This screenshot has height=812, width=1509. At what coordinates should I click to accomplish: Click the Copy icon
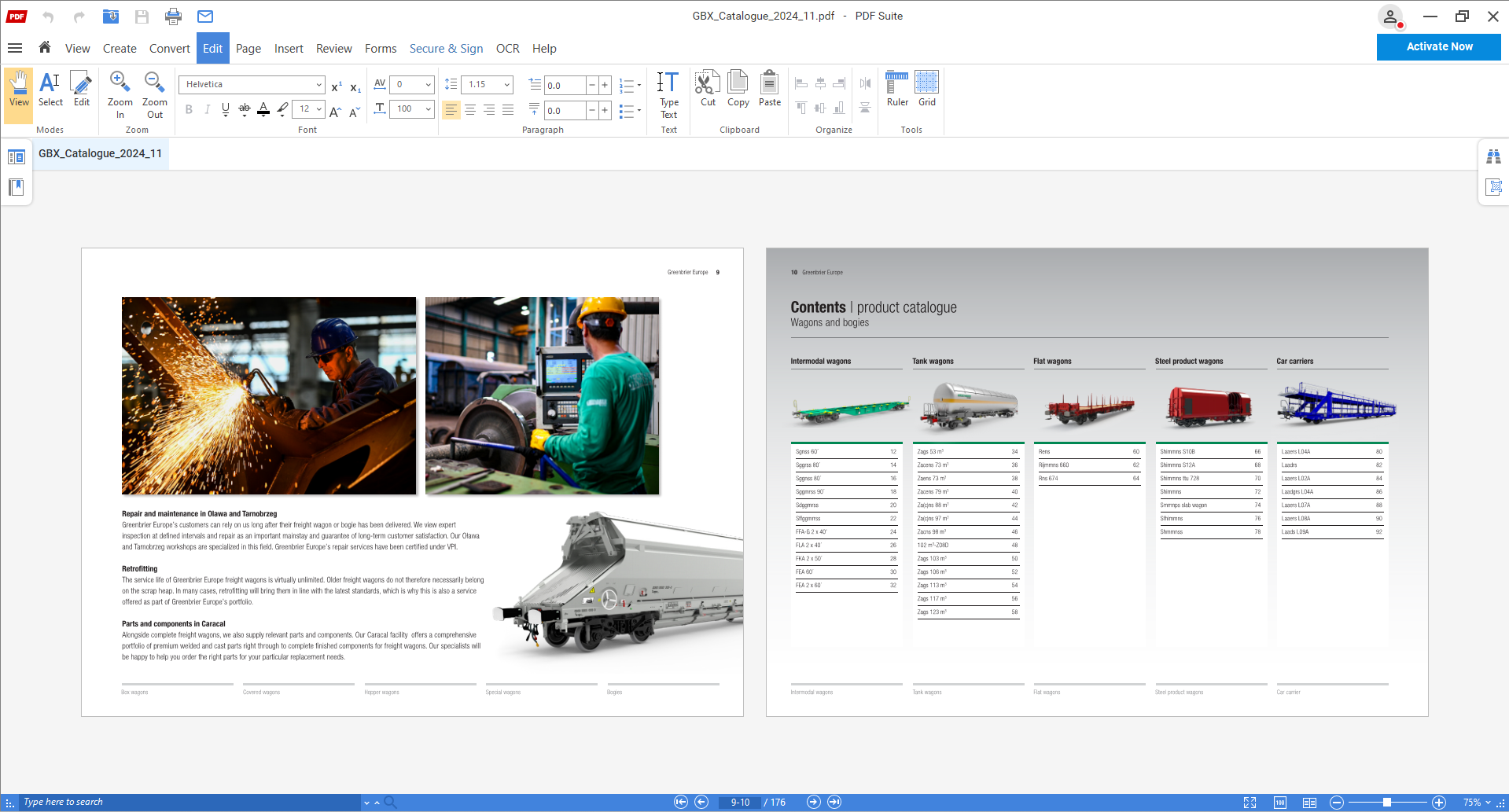(738, 88)
